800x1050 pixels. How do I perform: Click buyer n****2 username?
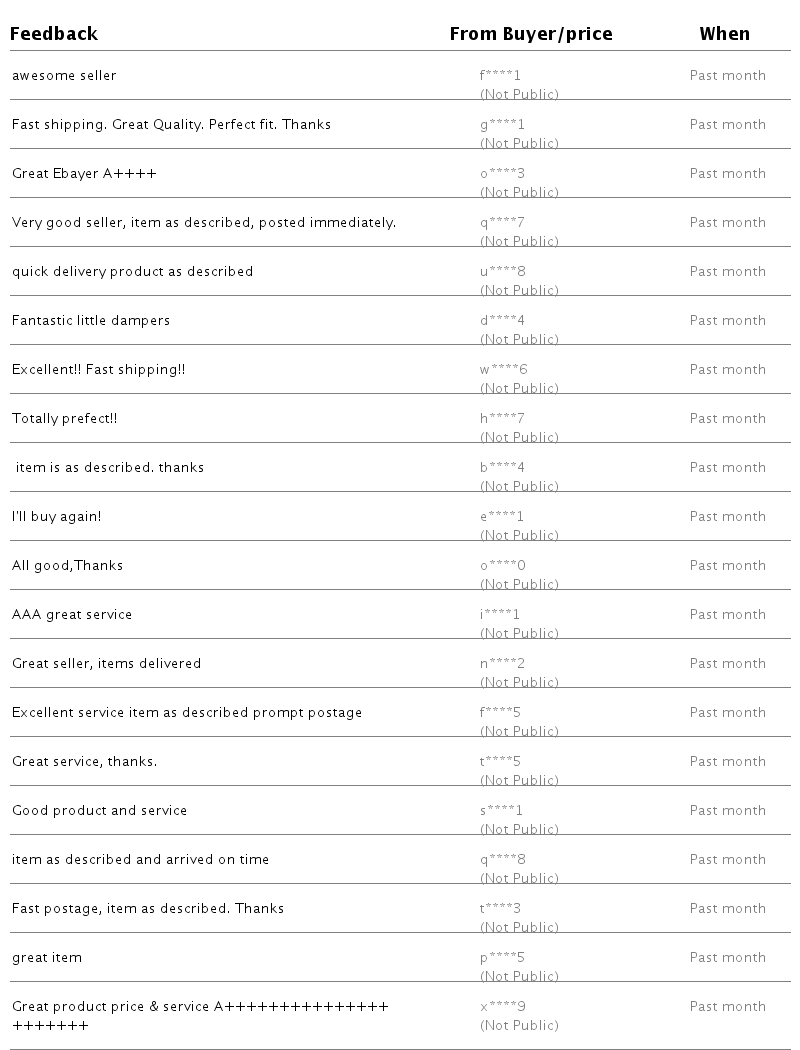[502, 664]
